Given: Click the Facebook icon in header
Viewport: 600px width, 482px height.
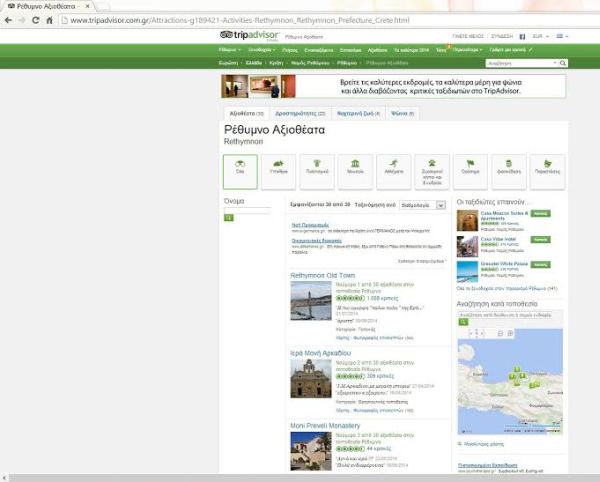Looking at the screenshot, I should click(x=522, y=37).
